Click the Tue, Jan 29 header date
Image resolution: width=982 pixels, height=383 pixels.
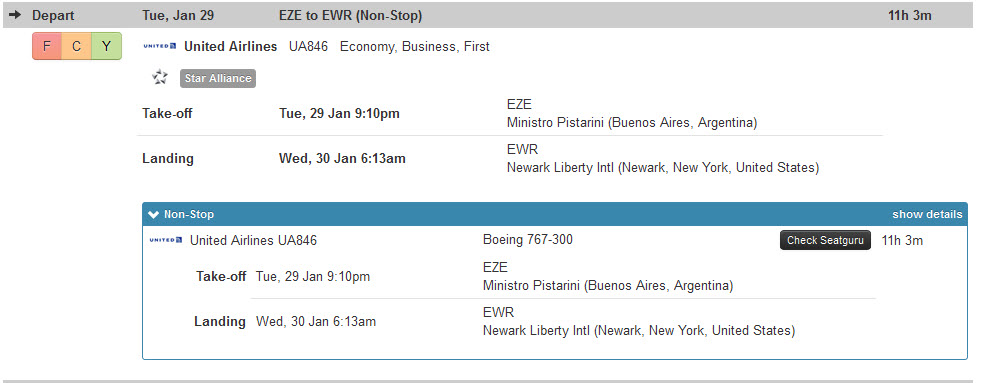[x=178, y=16]
